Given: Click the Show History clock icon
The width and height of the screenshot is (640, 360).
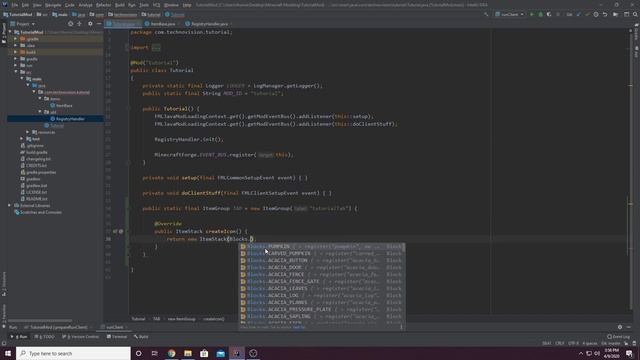Looking at the screenshot, I should tap(596, 14).
